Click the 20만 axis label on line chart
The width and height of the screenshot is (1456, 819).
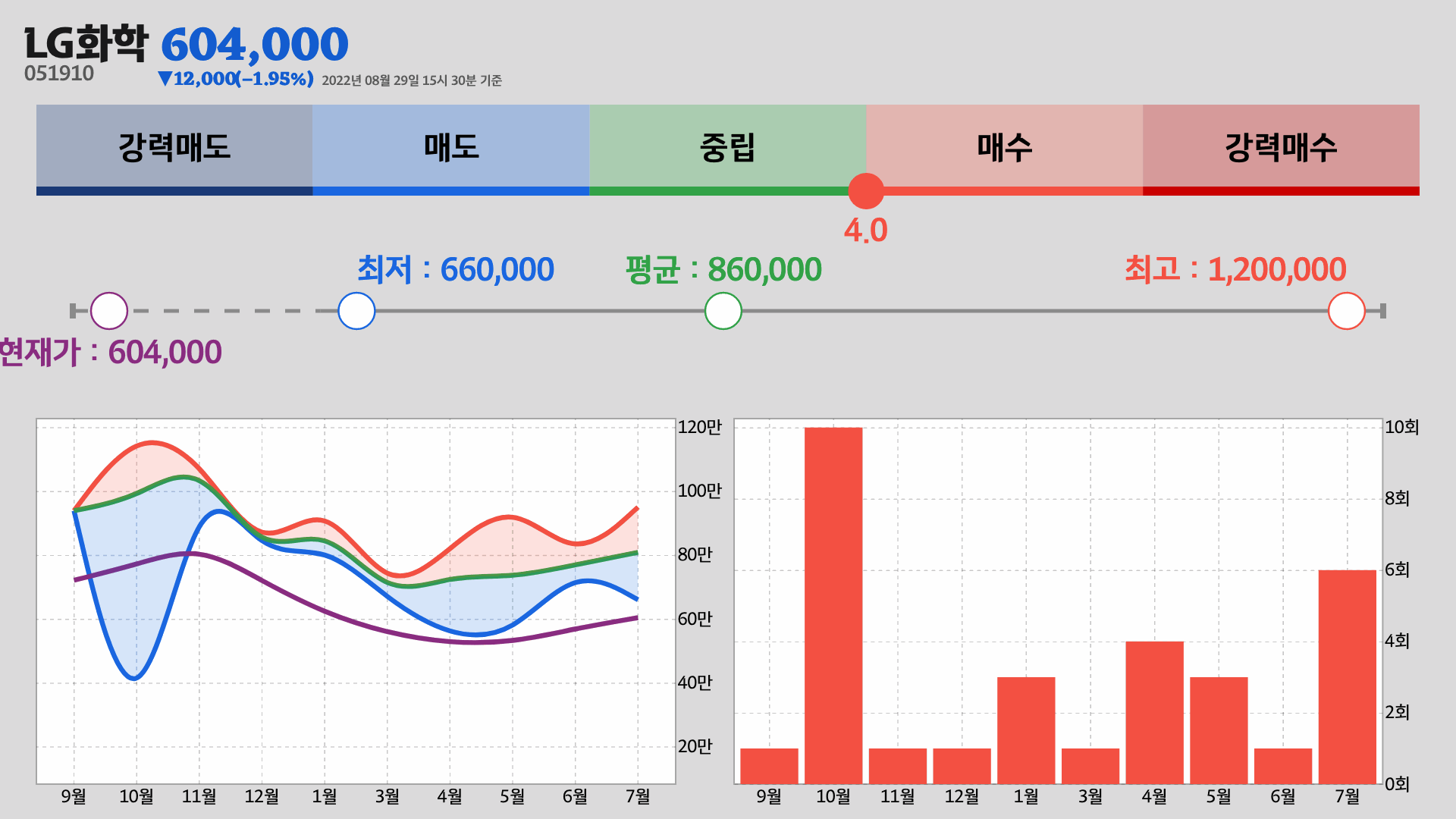pyautogui.click(x=695, y=746)
